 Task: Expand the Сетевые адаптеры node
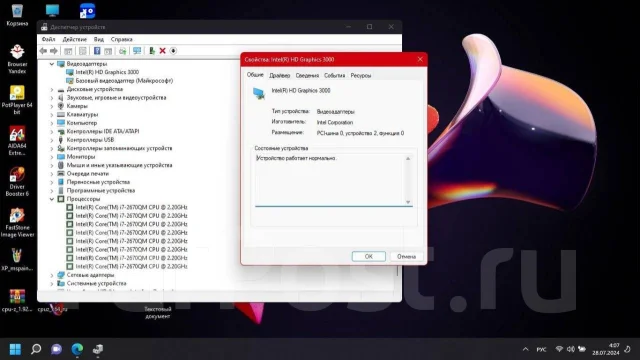coord(52,275)
